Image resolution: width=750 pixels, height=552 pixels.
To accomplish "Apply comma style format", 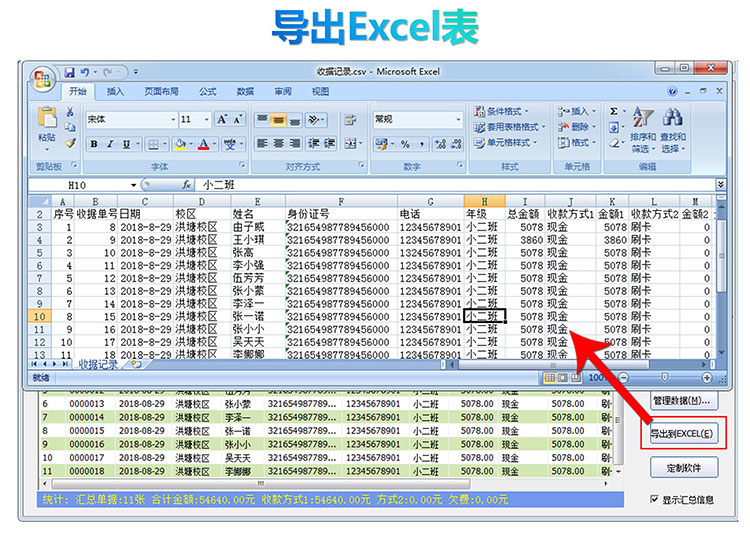I will pyautogui.click(x=422, y=144).
